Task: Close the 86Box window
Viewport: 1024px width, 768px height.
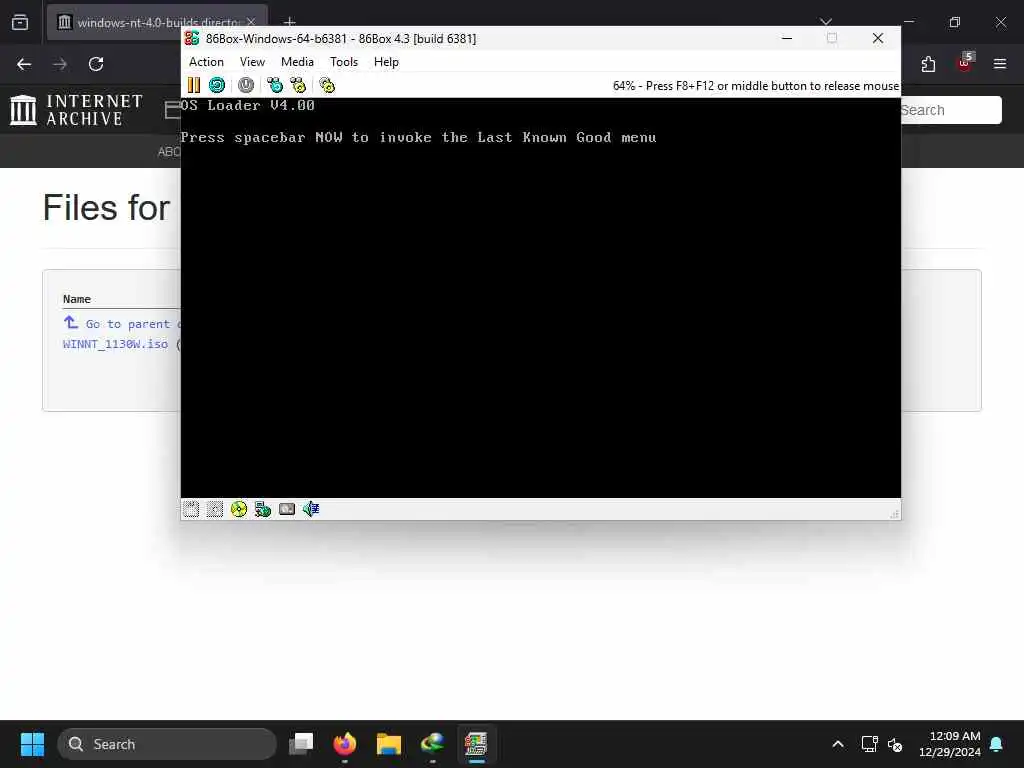Action: pos(878,39)
